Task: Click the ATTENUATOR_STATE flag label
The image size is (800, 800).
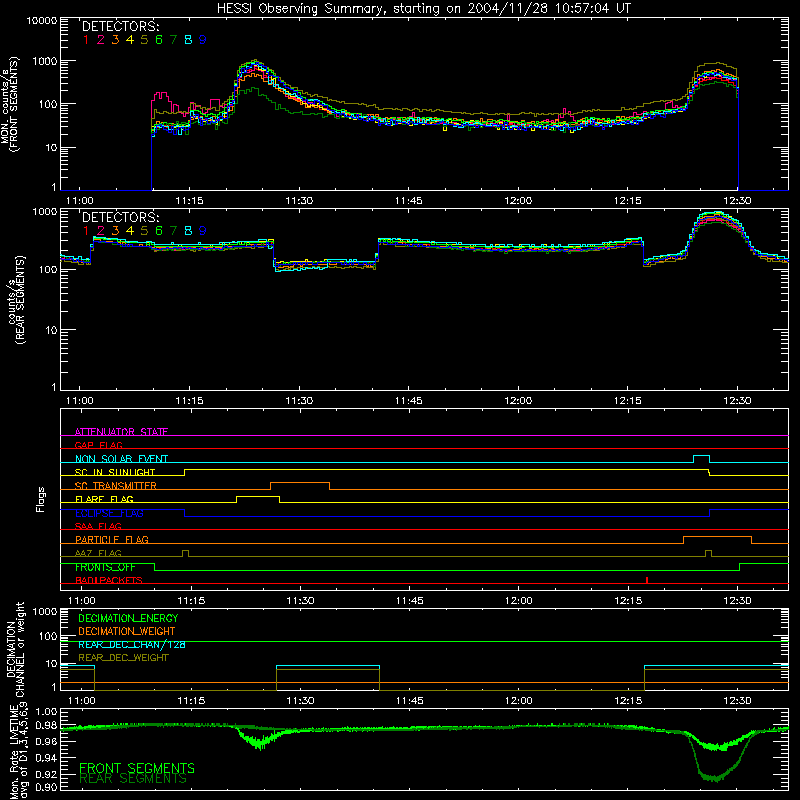Action: tap(121, 432)
